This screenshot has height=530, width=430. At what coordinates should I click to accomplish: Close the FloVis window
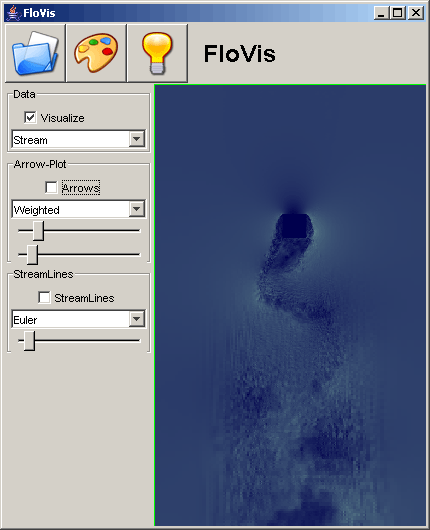pos(416,13)
